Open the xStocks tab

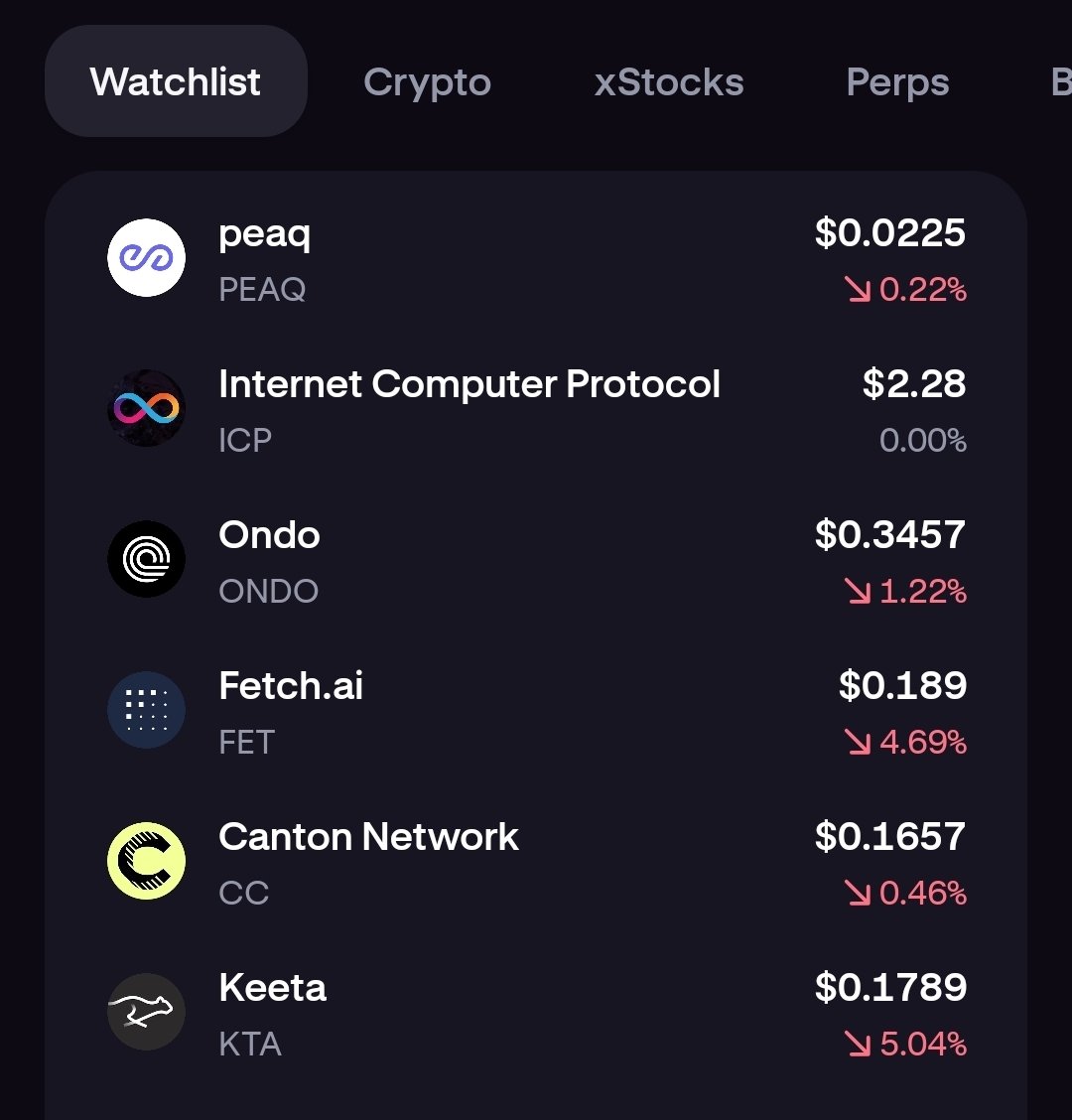(x=669, y=82)
